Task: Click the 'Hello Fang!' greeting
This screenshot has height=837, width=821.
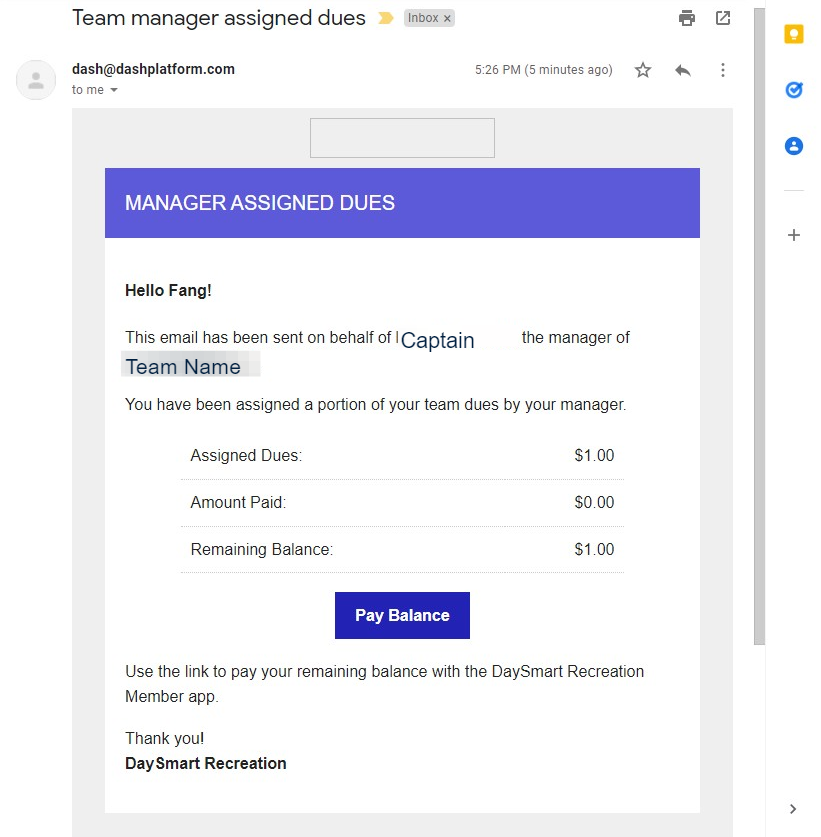Action: 168,290
